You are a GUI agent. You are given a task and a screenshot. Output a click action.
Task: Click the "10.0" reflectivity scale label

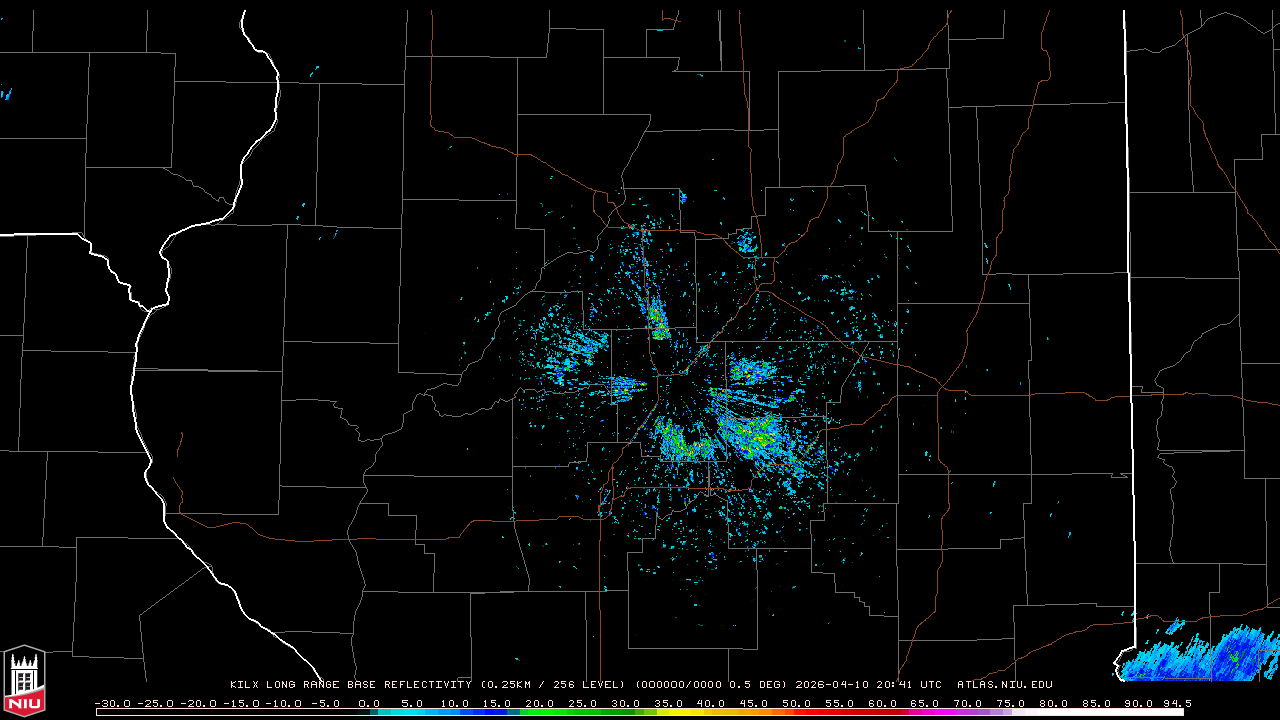(455, 704)
